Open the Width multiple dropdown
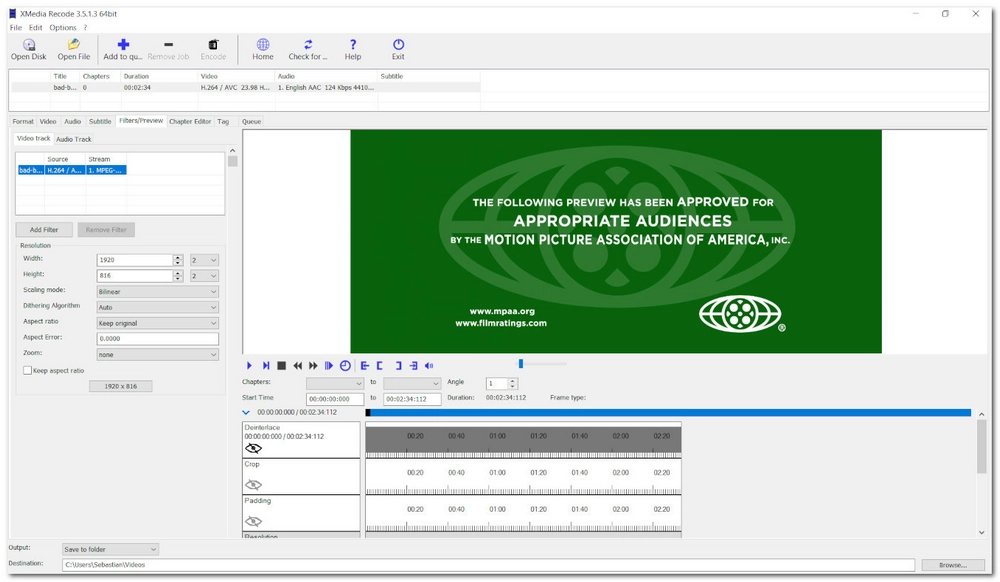The height and width of the screenshot is (582, 1000). [204, 260]
